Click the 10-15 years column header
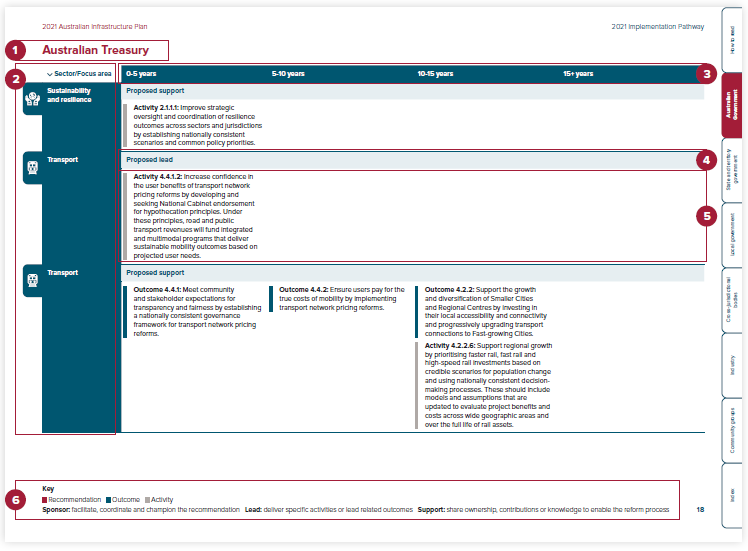Image resolution: width=748 pixels, height=551 pixels. coord(435,74)
